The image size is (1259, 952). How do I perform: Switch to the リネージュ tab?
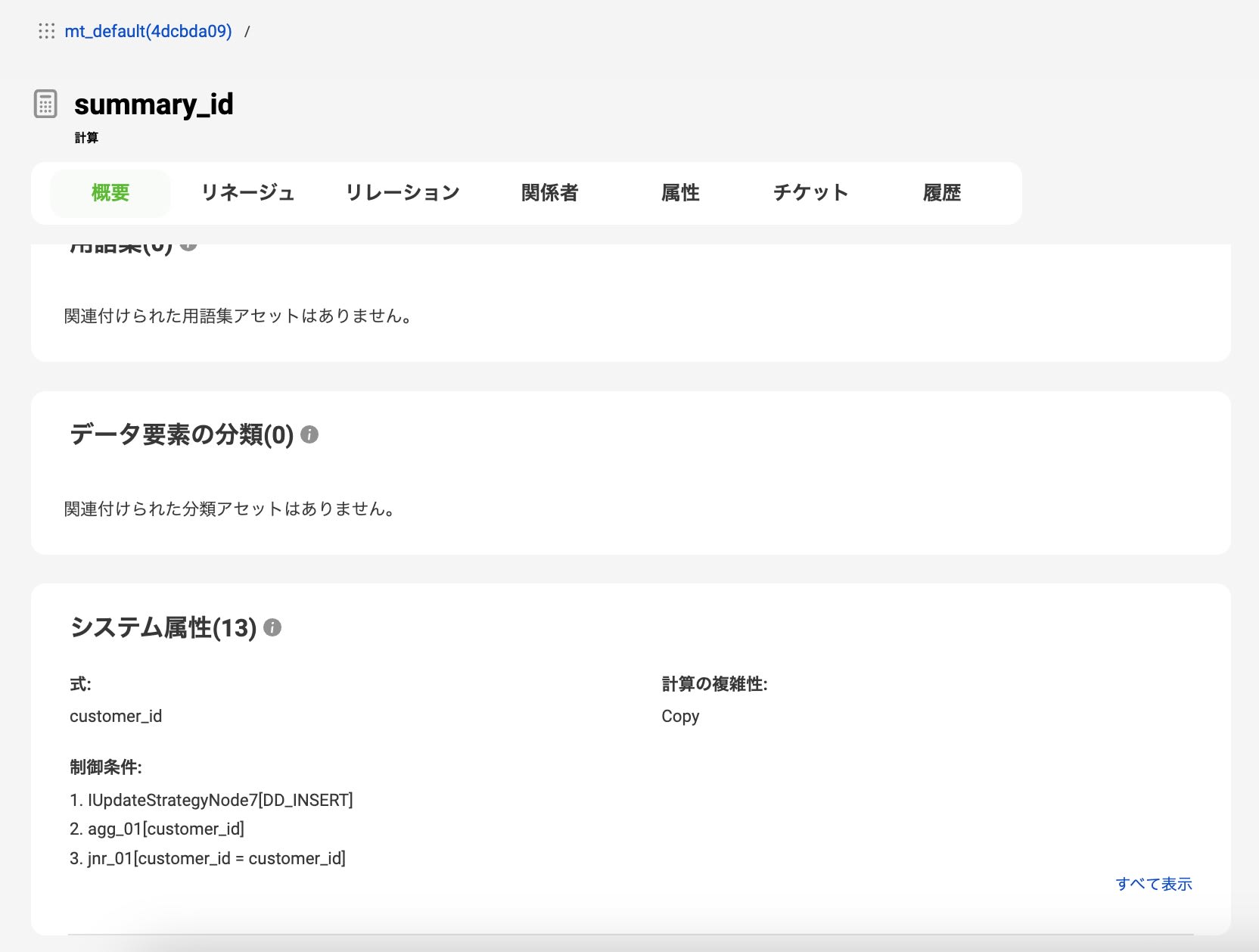[247, 193]
